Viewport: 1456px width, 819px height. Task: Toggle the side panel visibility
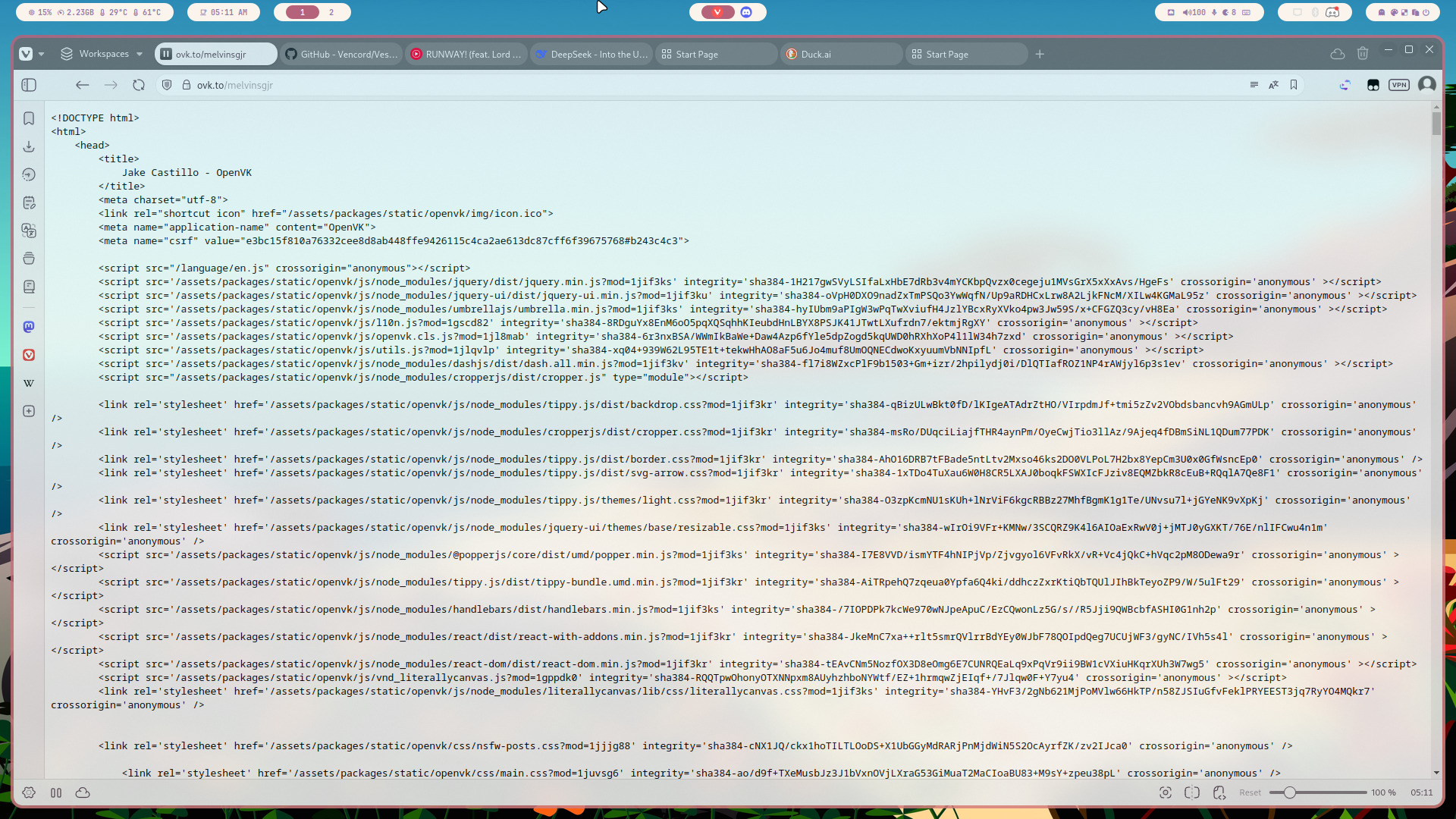[x=29, y=85]
